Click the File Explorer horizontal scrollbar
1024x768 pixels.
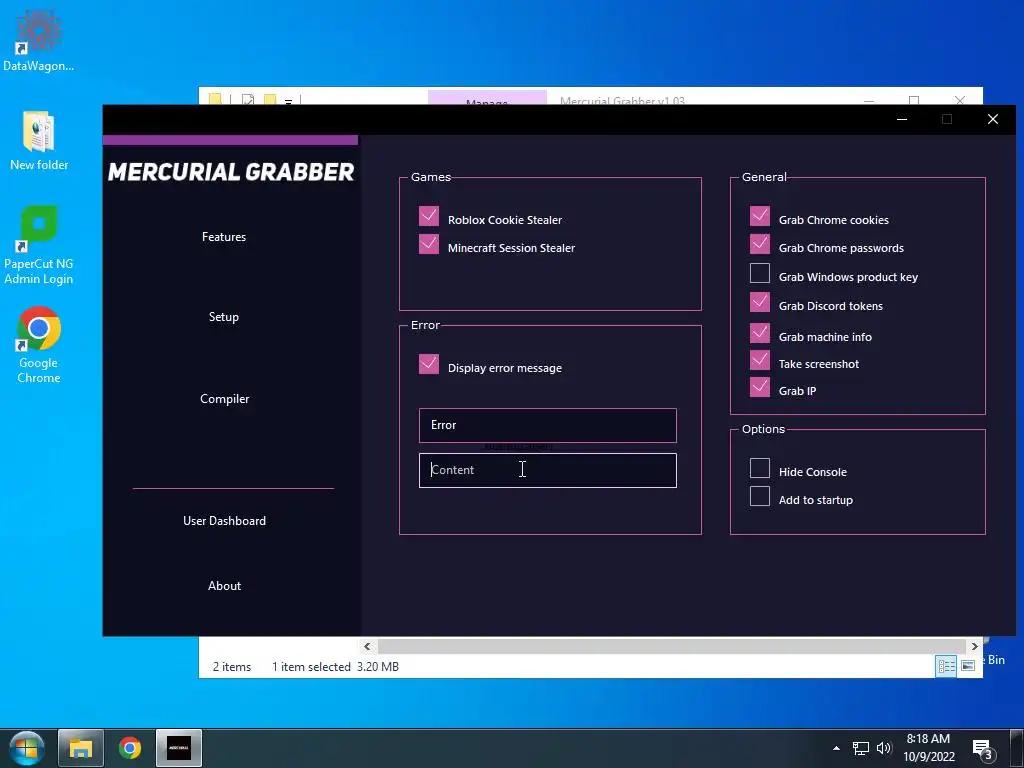pyautogui.click(x=671, y=647)
